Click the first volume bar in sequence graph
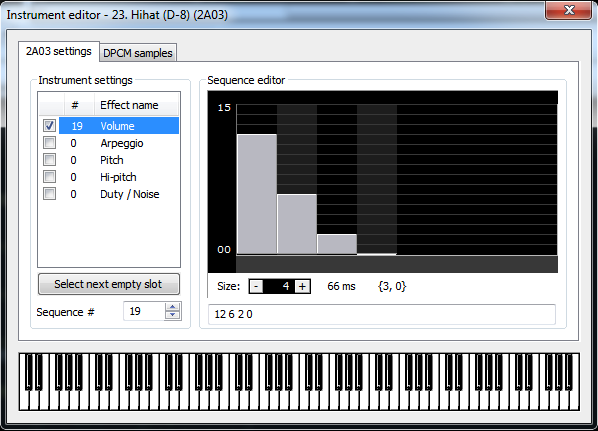This screenshot has width=598, height=431. (257, 194)
